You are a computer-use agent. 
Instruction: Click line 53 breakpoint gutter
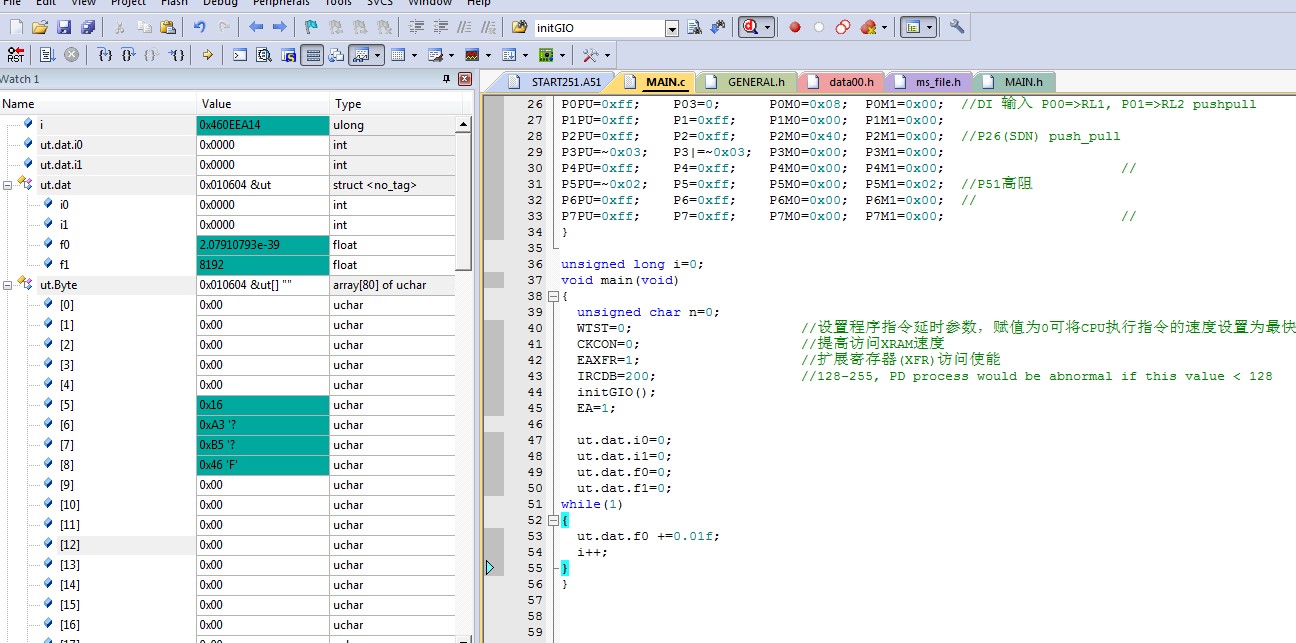pos(493,536)
